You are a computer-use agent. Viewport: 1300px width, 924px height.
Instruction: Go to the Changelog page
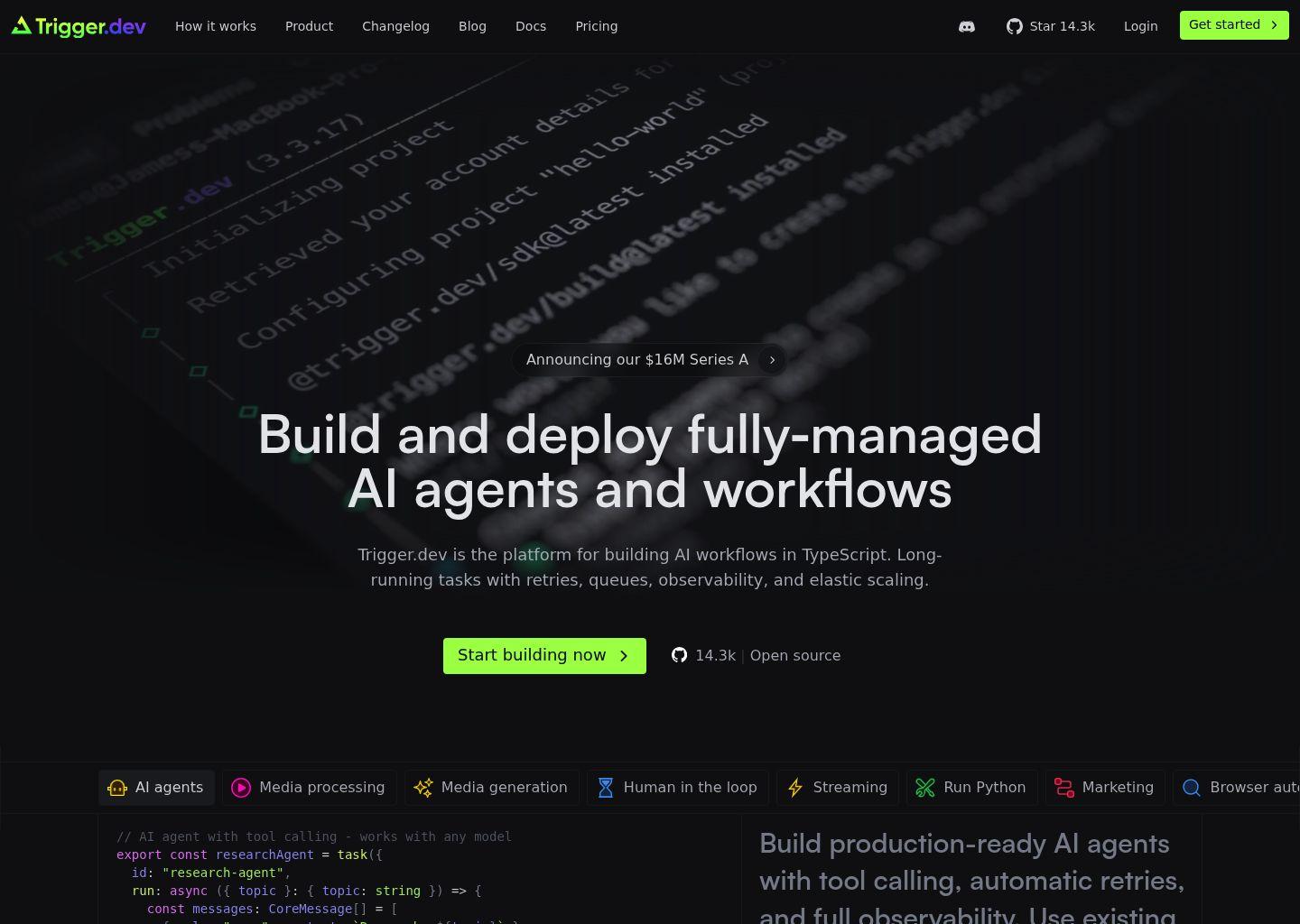pyautogui.click(x=395, y=26)
